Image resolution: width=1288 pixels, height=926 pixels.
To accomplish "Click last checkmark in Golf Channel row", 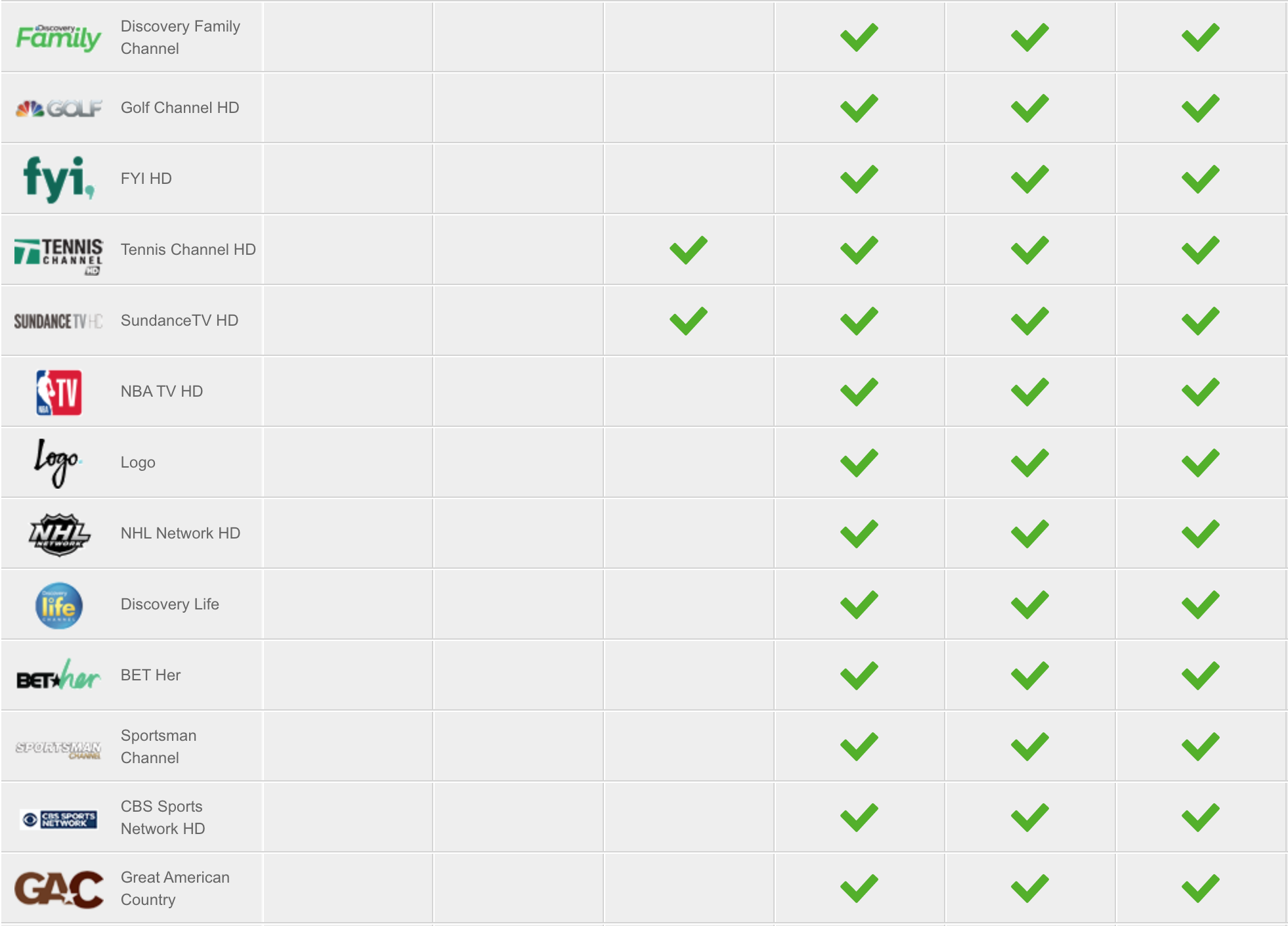I will coord(1200,108).
